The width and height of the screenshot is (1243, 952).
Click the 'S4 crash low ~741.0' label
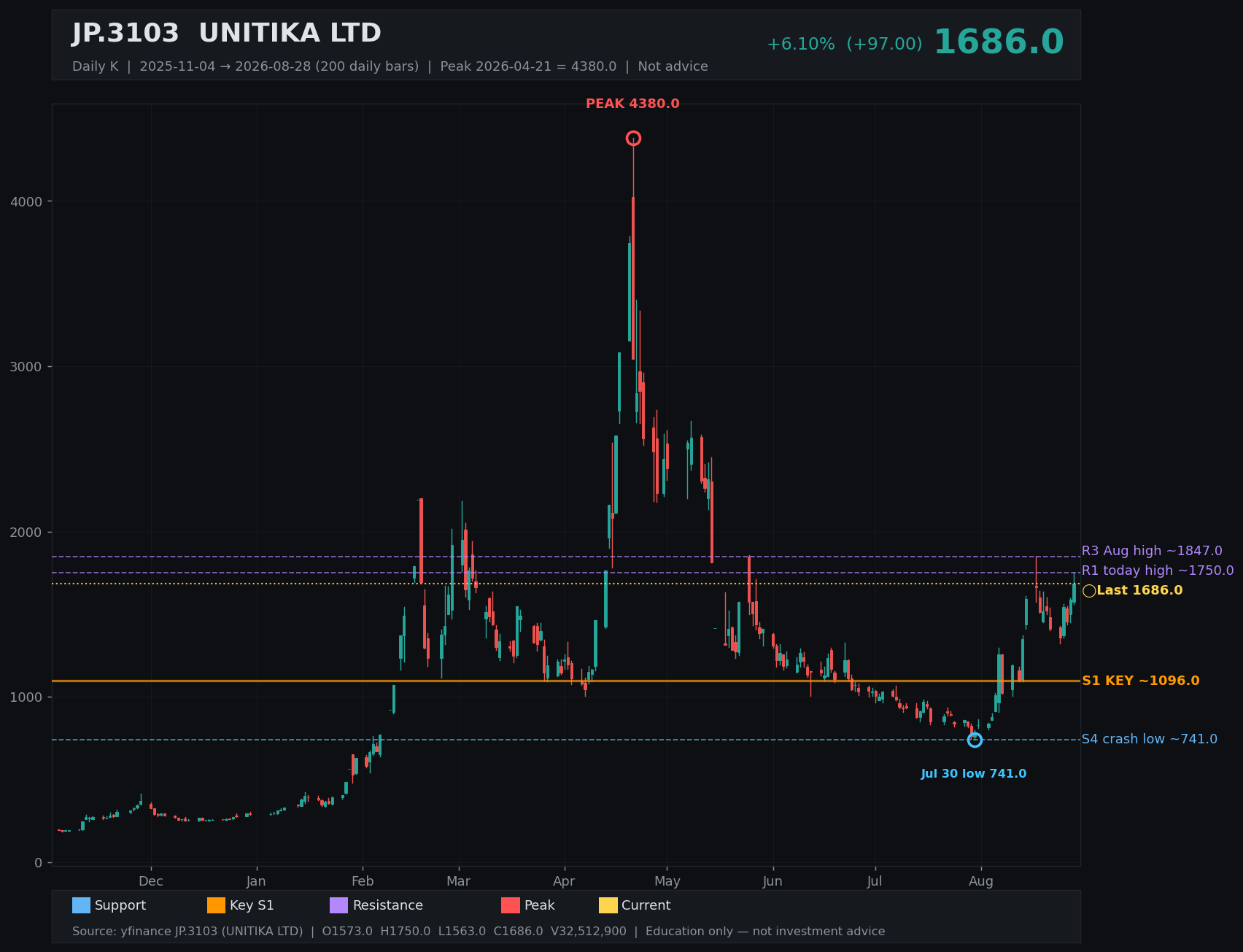pos(1149,739)
